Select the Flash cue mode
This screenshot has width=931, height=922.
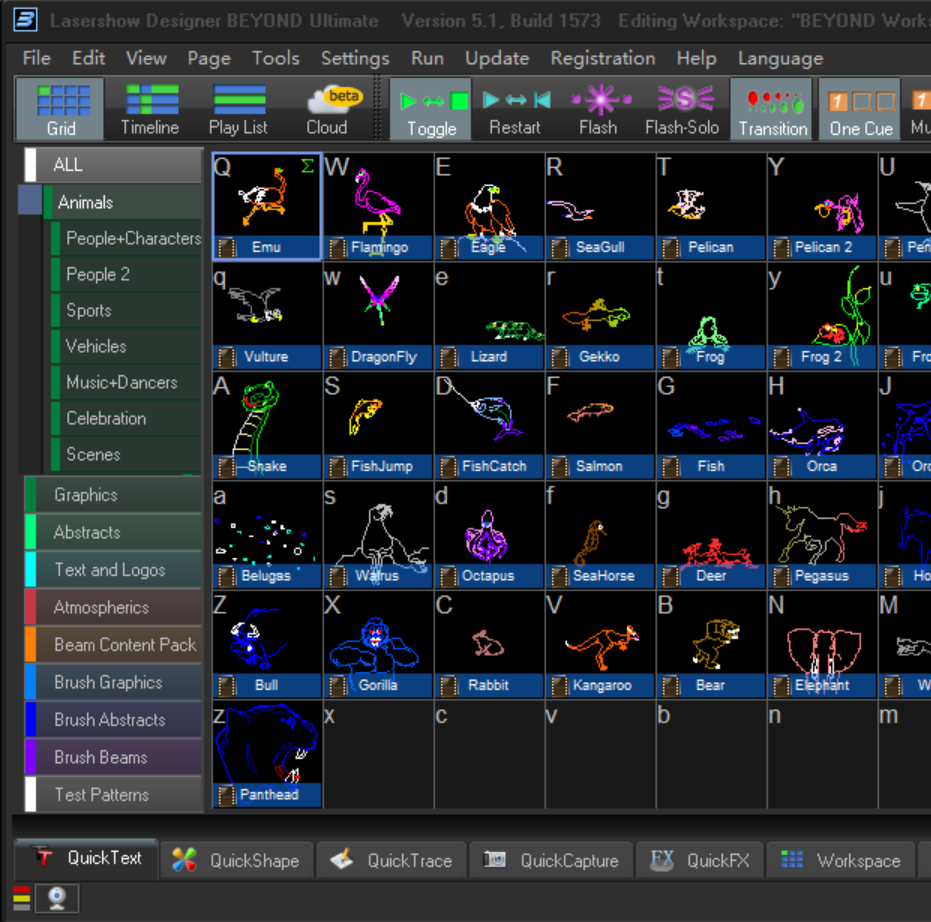[x=598, y=110]
